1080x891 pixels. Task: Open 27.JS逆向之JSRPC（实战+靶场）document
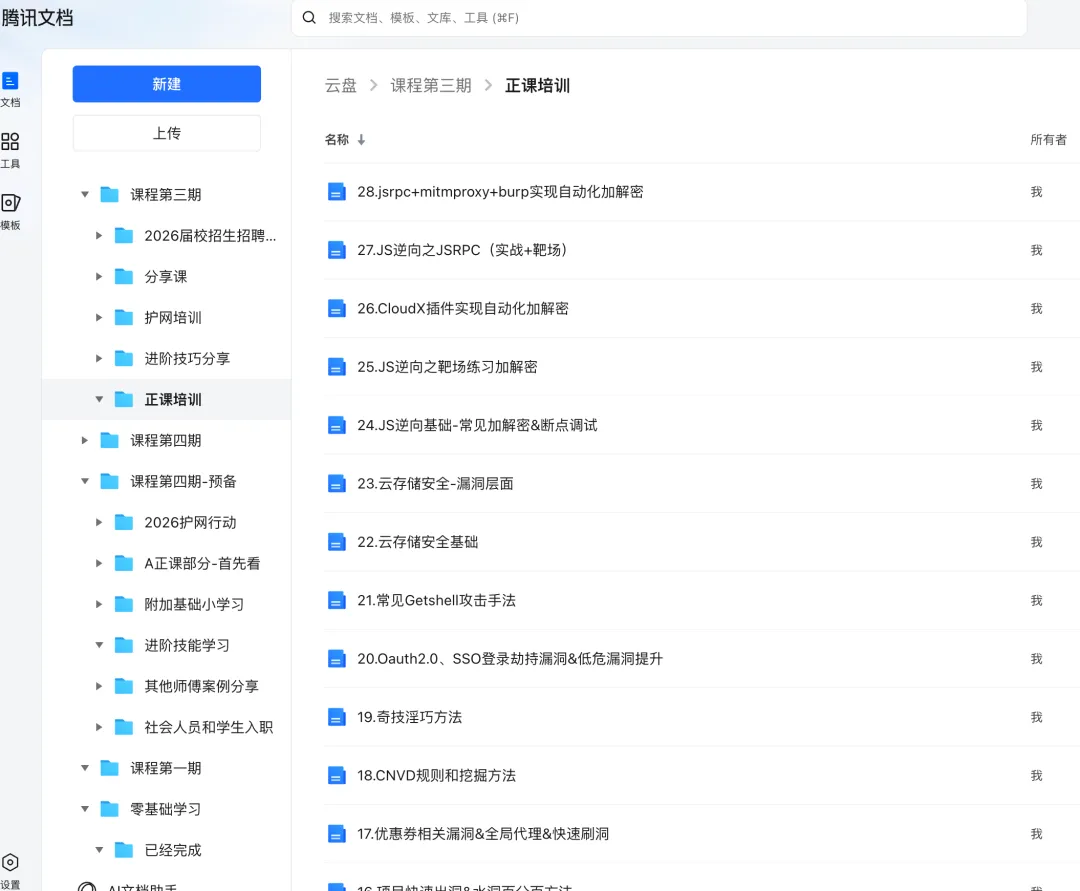[x=465, y=250]
